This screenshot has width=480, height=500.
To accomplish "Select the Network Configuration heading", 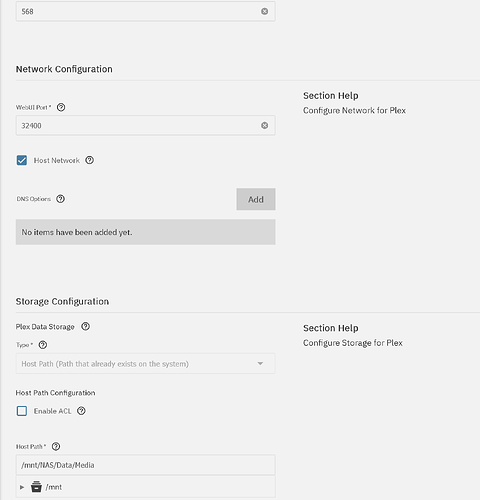I will click(64, 69).
